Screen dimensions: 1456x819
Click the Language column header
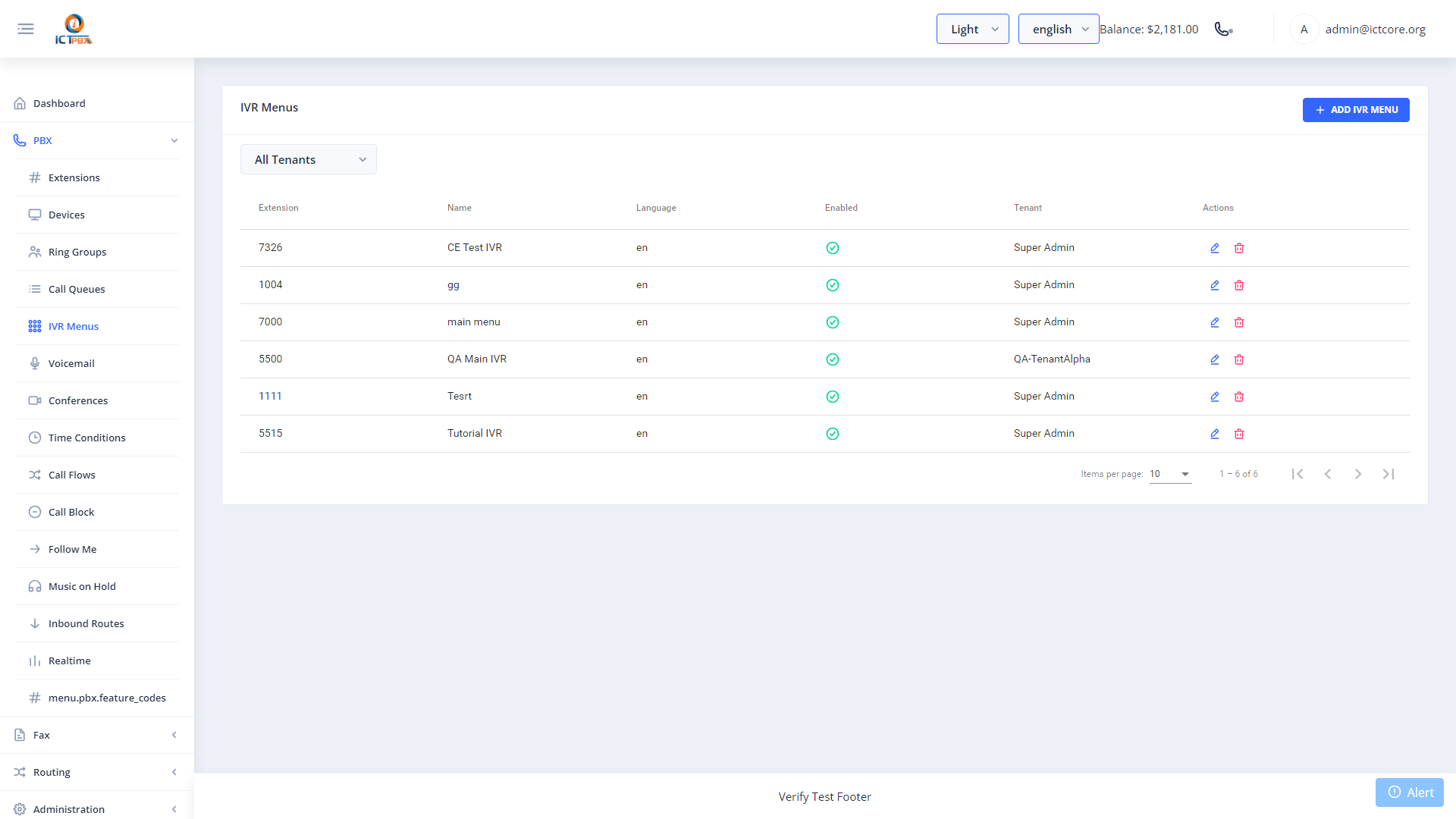(x=656, y=208)
